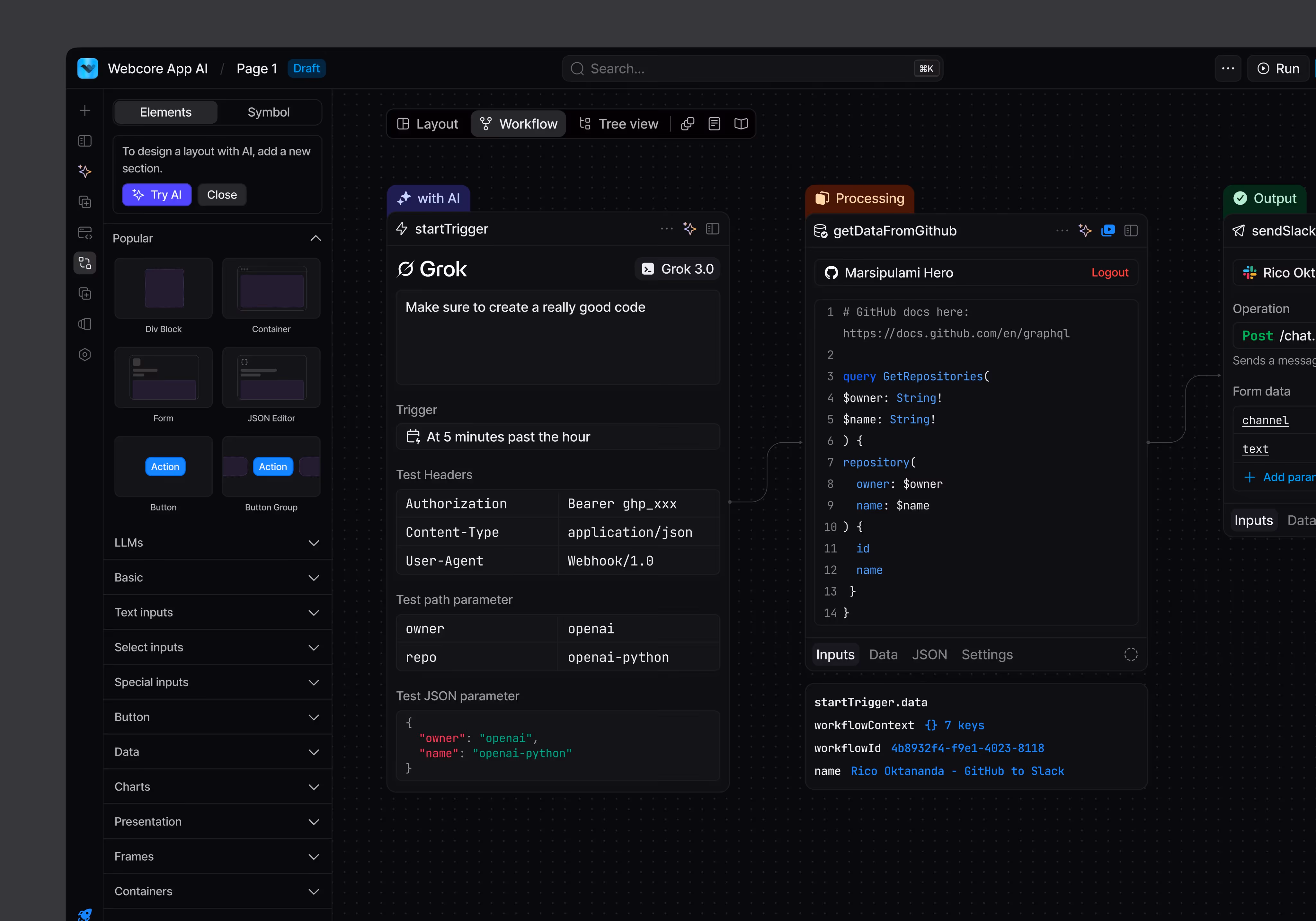The image size is (1316, 921).
Task: Toggle startTrigger side panel icon
Action: (712, 229)
